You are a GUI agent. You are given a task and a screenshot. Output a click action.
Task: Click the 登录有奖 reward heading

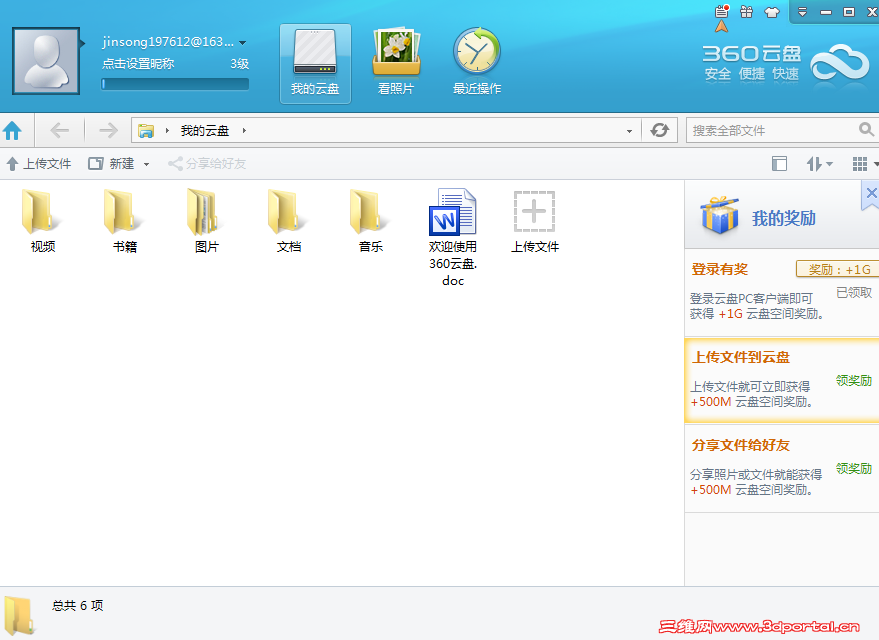click(719, 269)
